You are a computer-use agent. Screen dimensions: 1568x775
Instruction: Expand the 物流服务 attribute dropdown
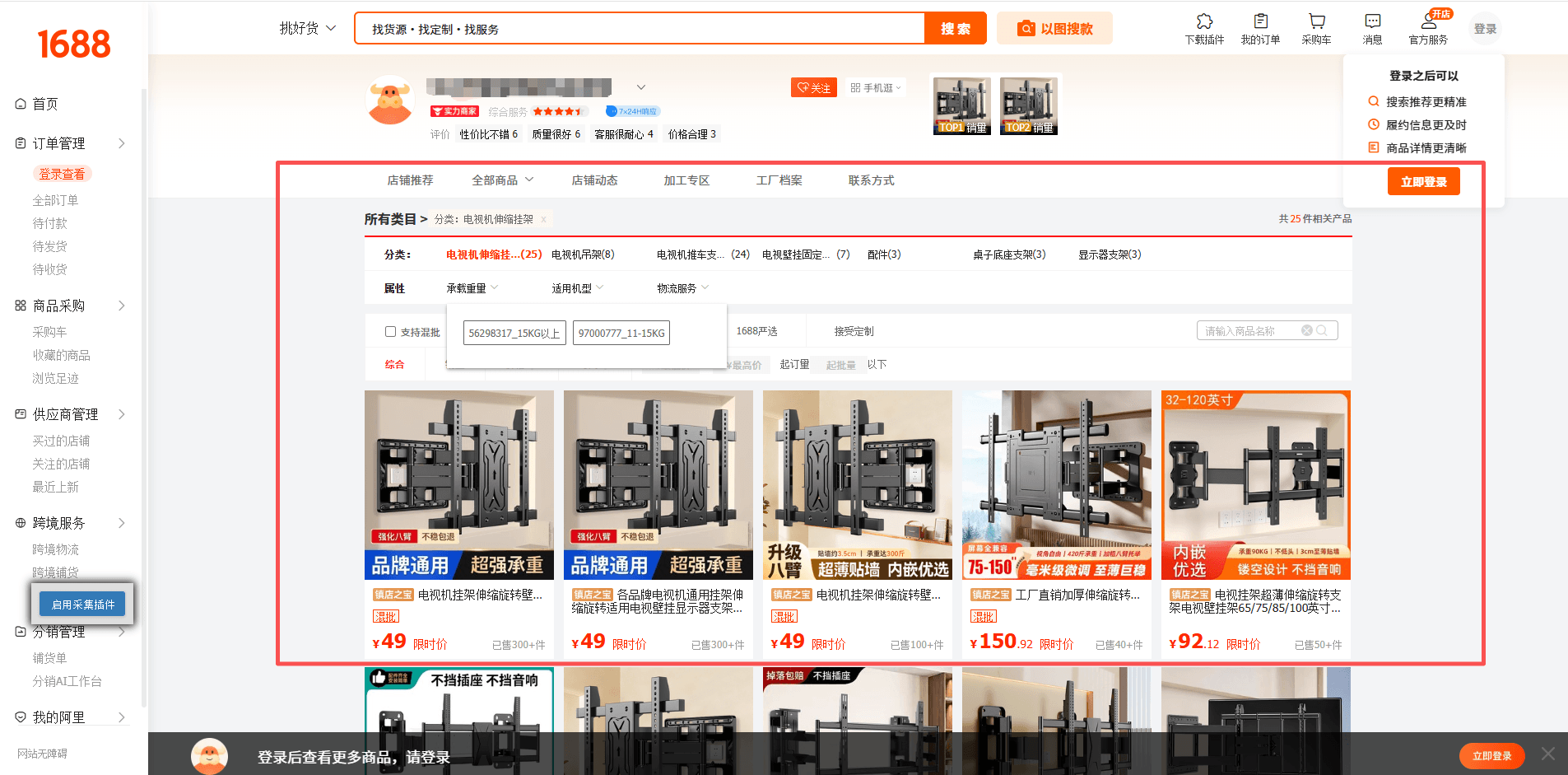point(682,288)
